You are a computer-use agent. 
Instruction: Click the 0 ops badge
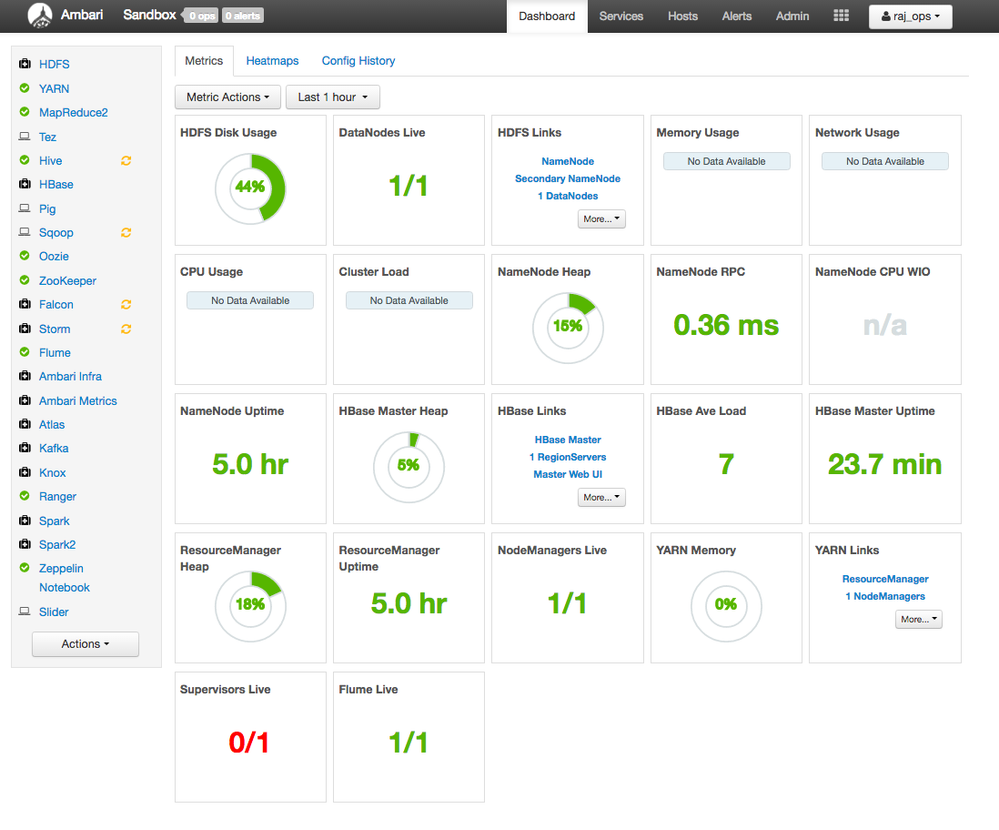[201, 16]
